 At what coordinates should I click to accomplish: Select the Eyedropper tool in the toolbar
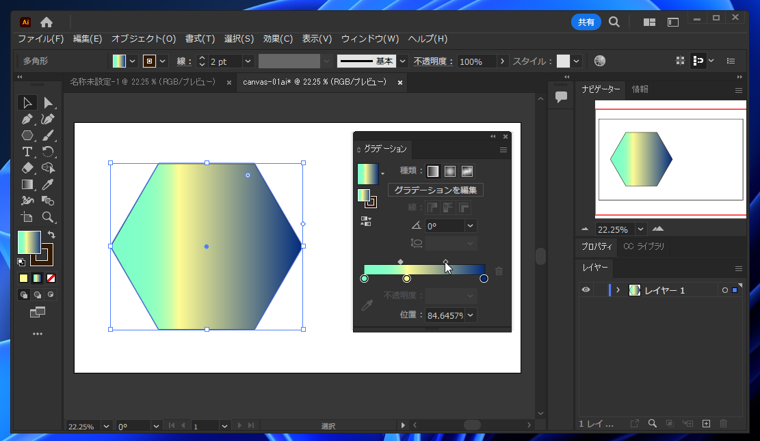47,184
